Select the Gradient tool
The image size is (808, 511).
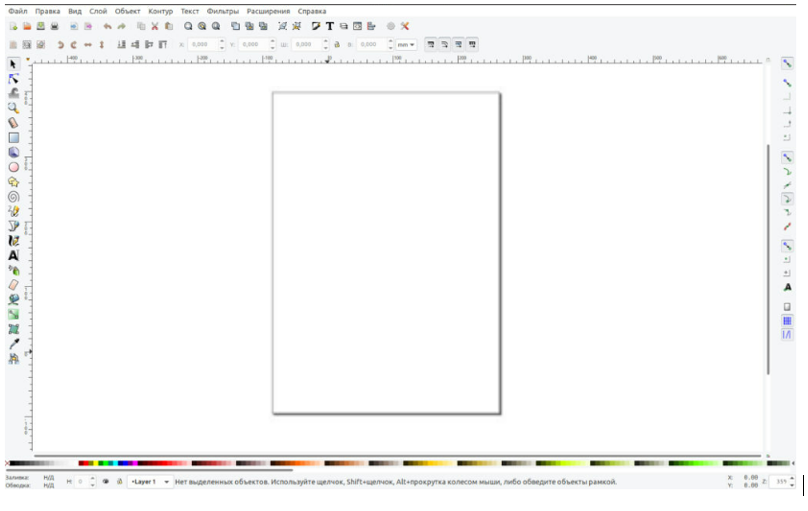pos(13,314)
